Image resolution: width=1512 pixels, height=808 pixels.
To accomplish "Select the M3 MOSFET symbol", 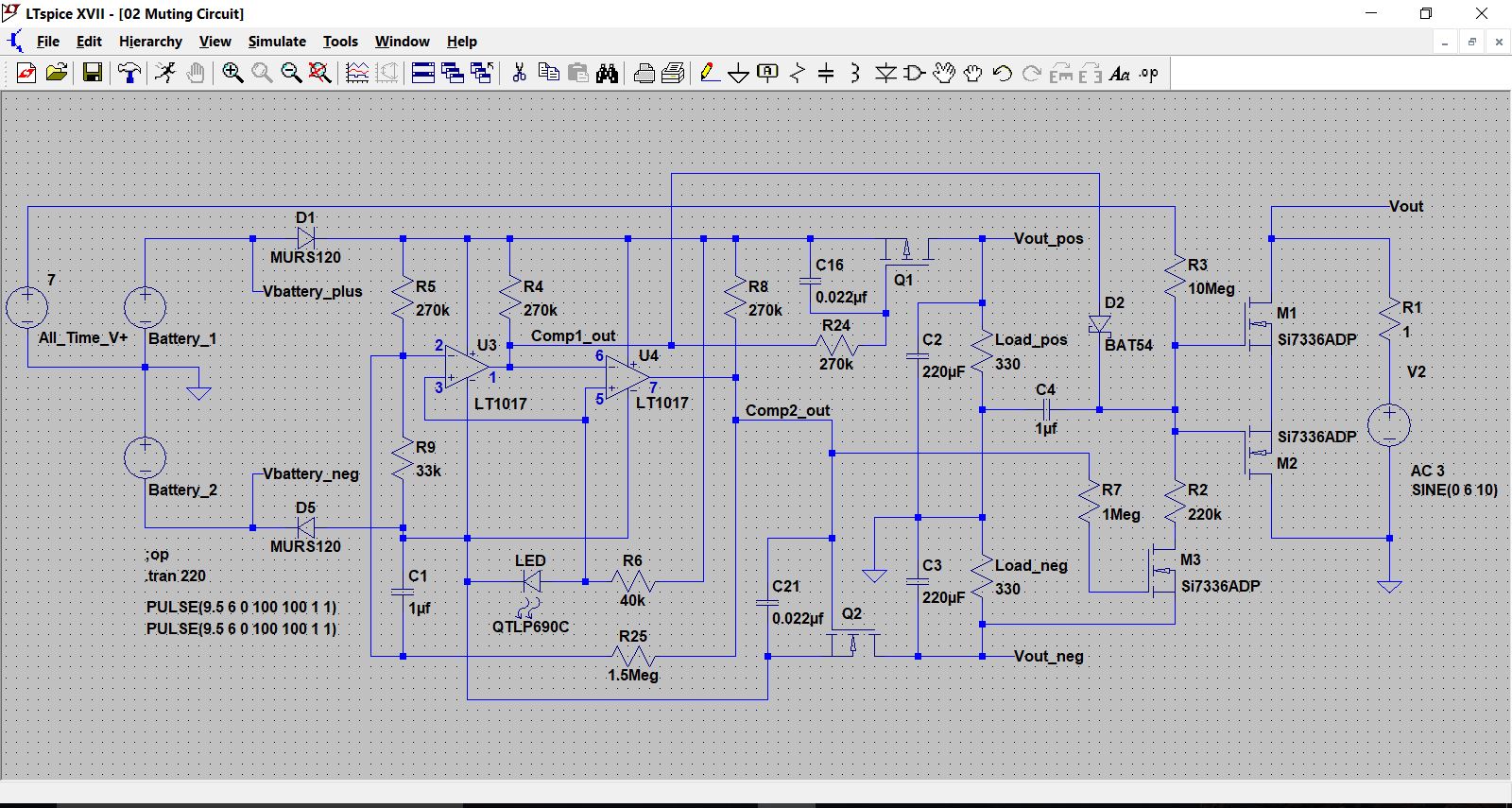I will coord(1161,570).
